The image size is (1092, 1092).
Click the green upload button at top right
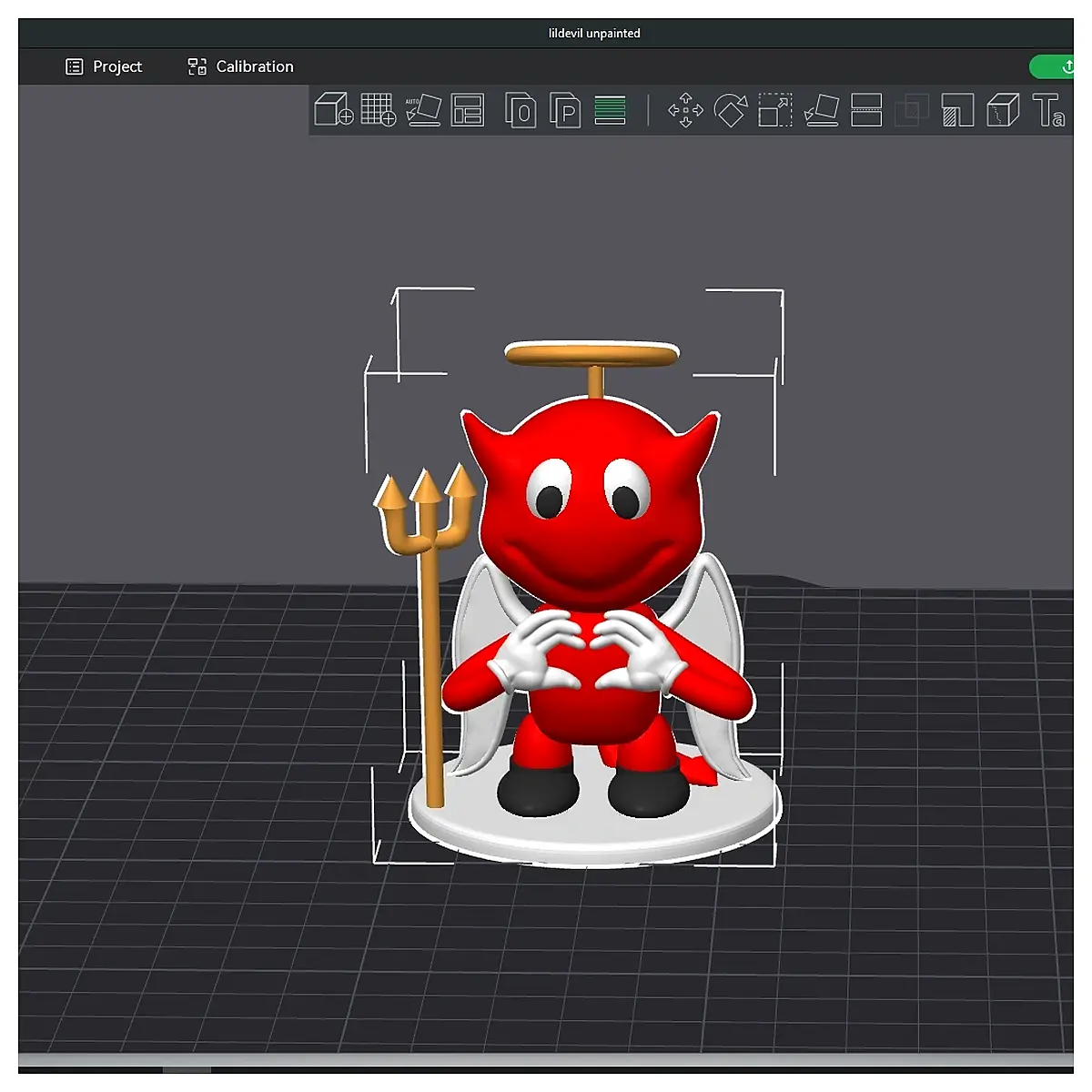coord(1054,66)
